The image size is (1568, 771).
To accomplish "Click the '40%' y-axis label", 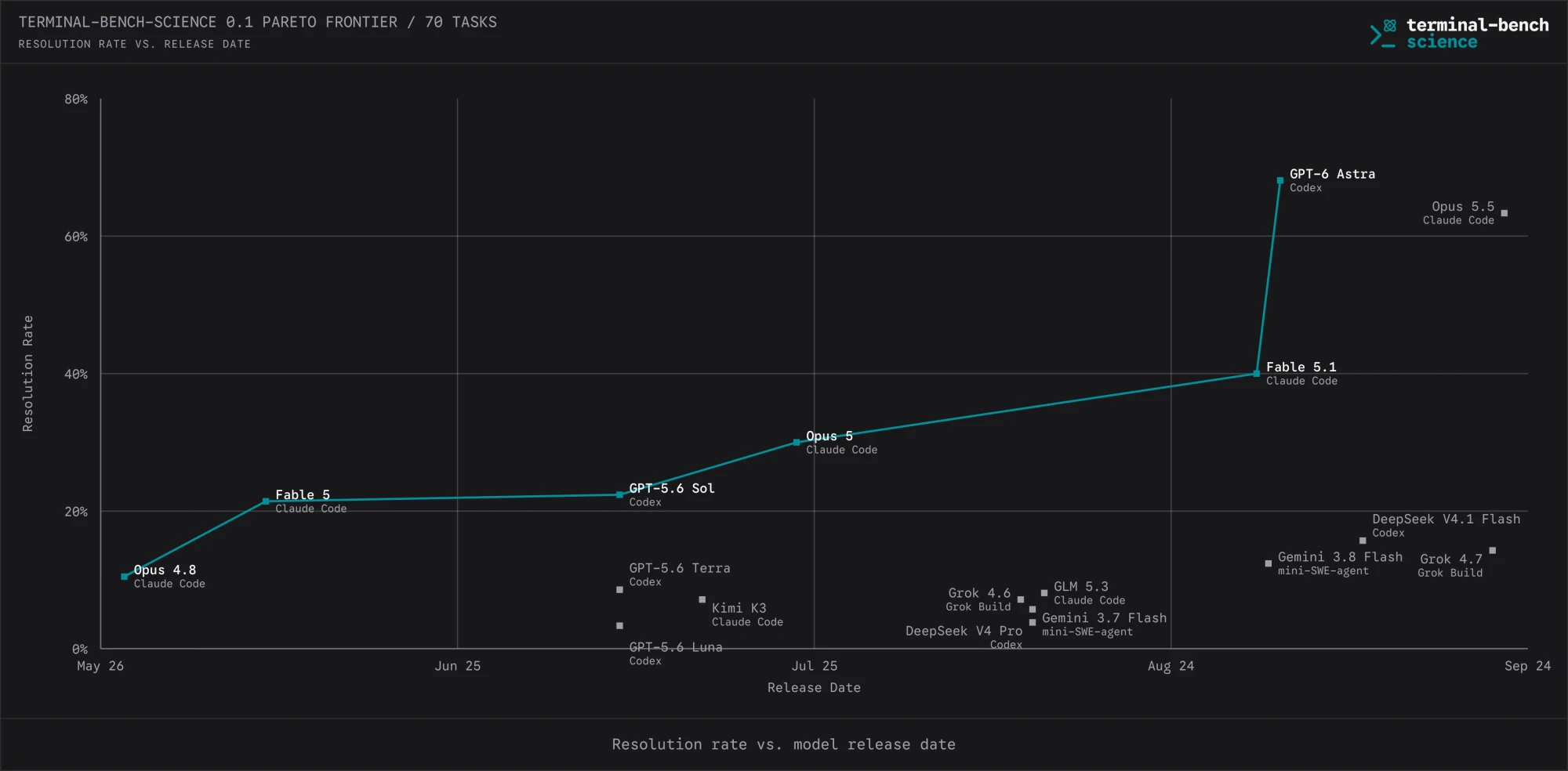I will point(76,375).
